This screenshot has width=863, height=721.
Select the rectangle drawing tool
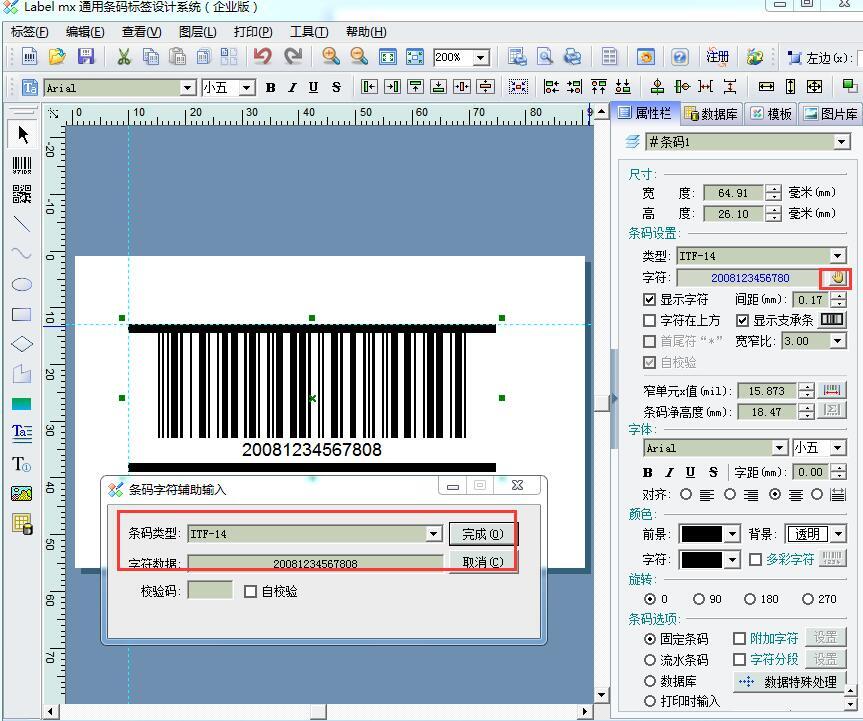[x=21, y=314]
